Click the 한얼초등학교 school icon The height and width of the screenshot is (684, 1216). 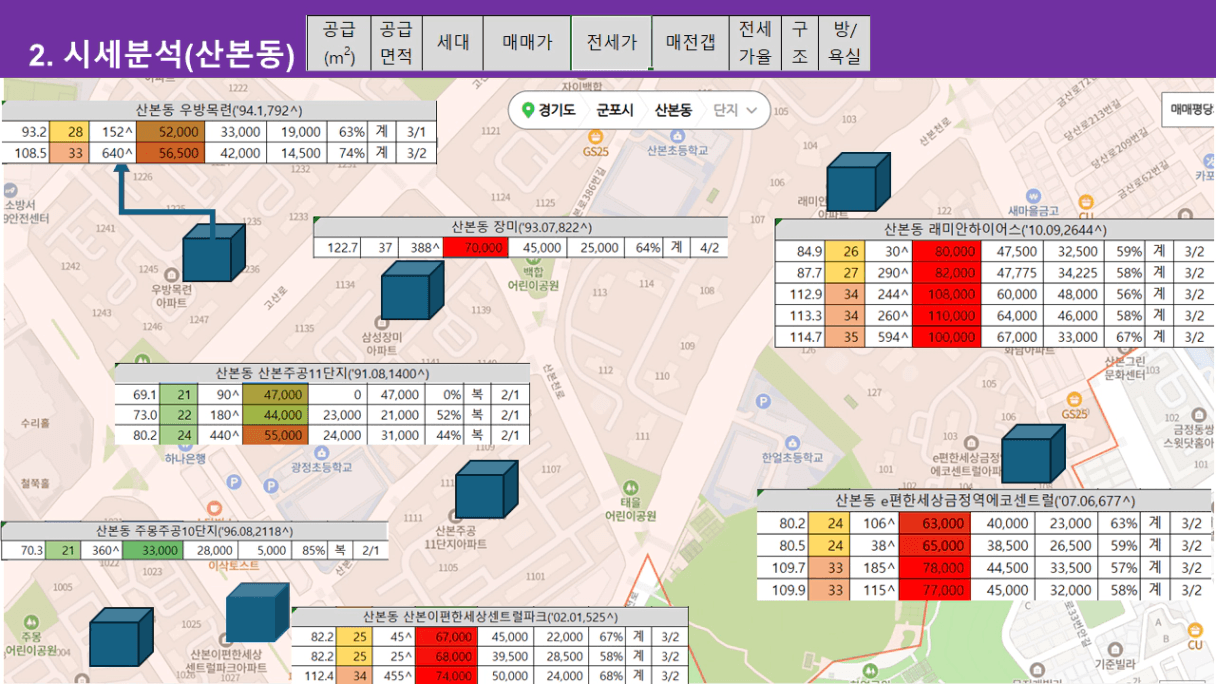click(x=793, y=441)
